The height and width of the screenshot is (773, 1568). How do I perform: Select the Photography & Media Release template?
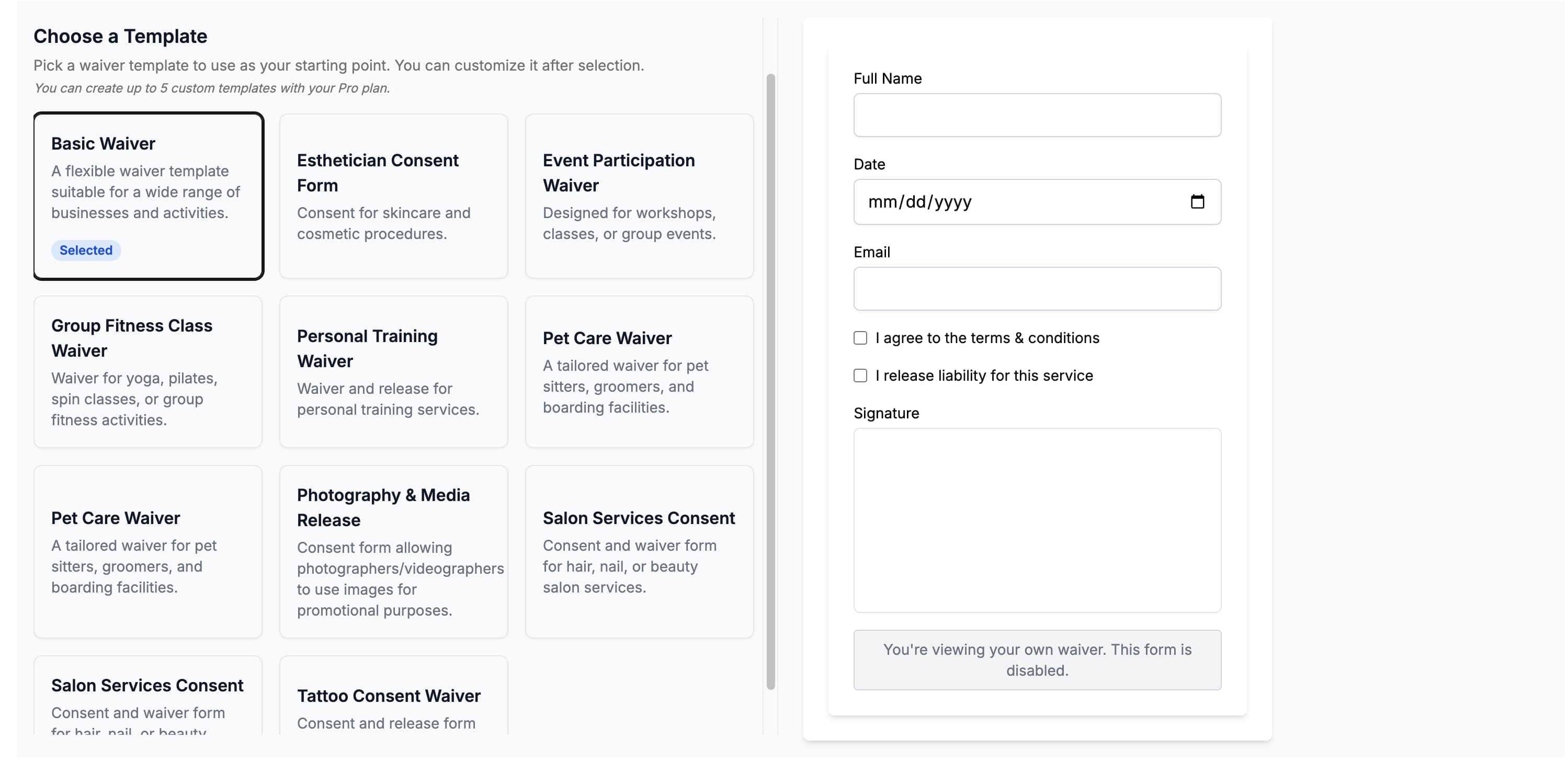tap(393, 551)
